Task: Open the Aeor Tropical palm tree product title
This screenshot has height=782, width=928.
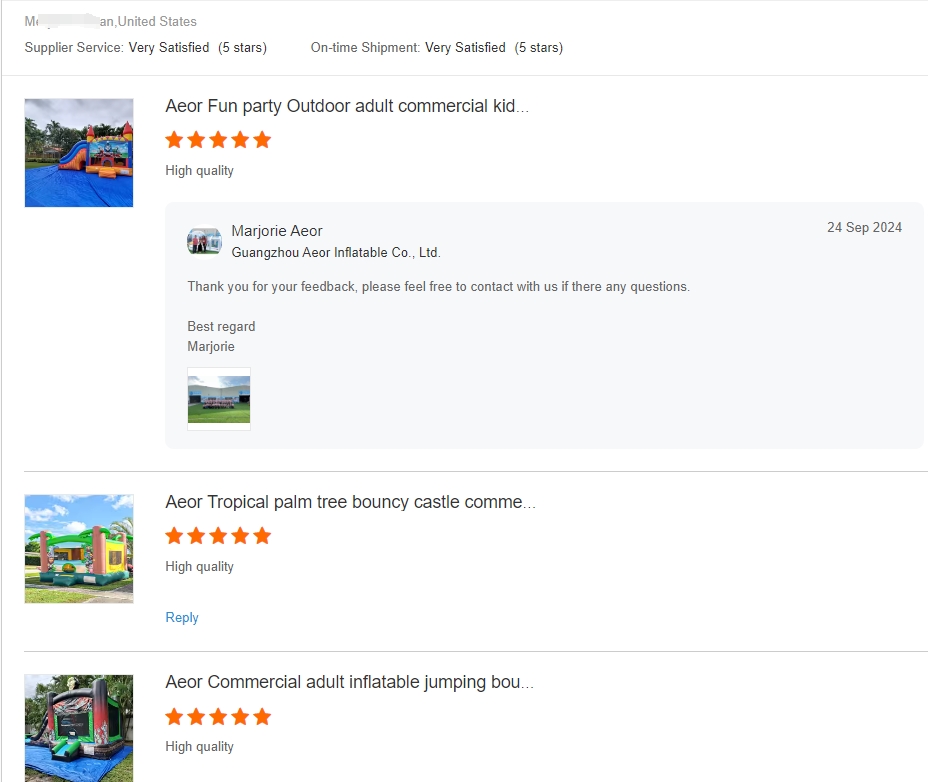Action: [x=350, y=502]
